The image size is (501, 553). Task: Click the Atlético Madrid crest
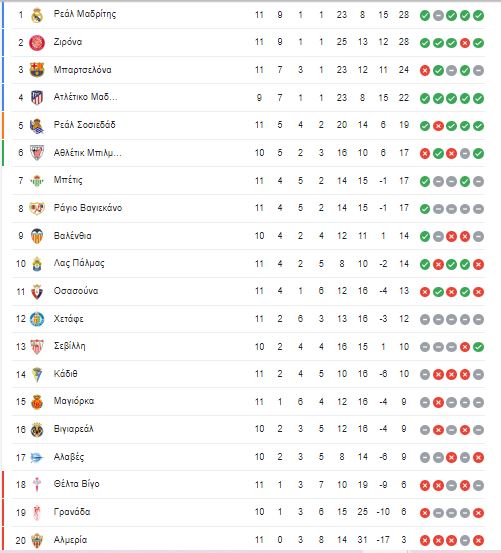click(37, 98)
